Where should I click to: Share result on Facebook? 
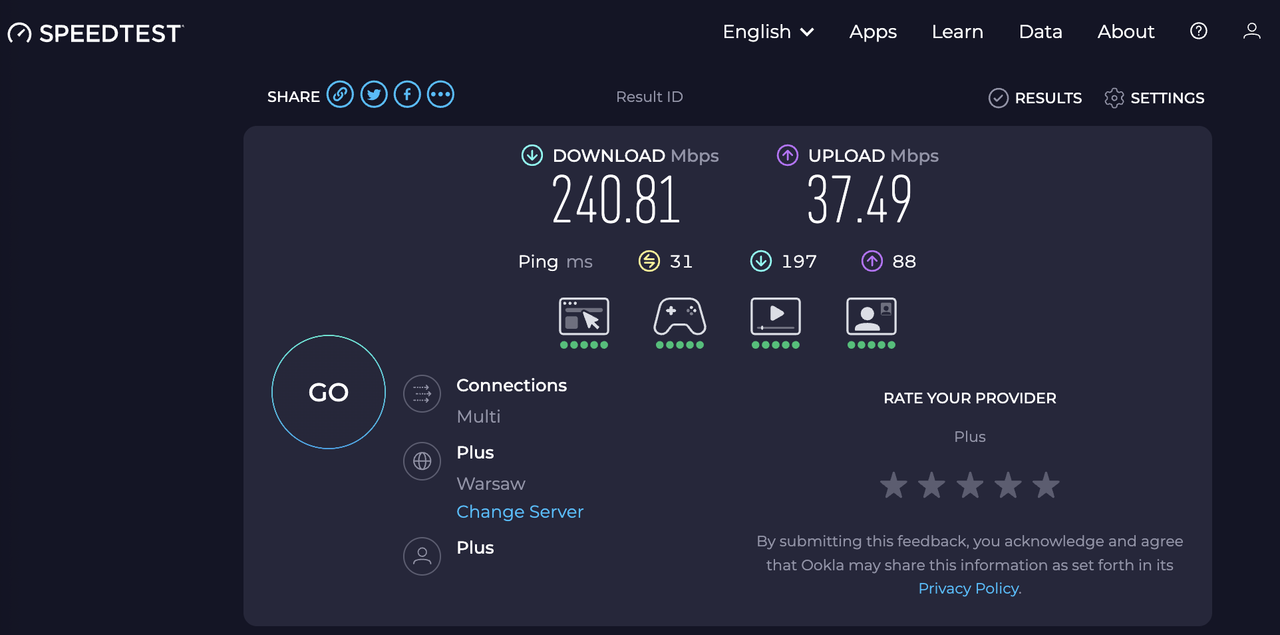[407, 95]
